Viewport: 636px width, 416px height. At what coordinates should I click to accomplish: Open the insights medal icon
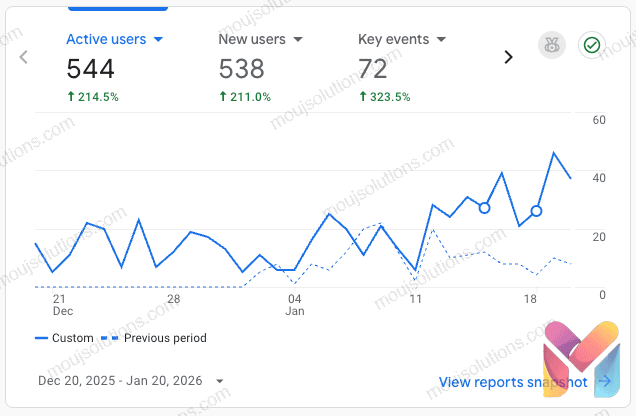pyautogui.click(x=552, y=45)
